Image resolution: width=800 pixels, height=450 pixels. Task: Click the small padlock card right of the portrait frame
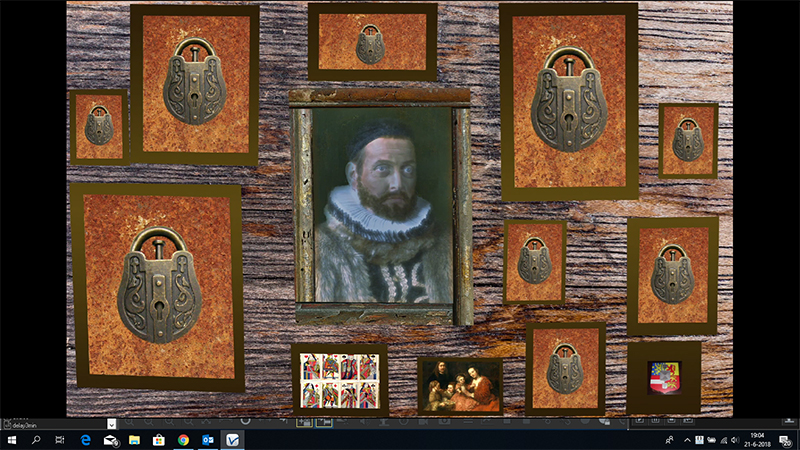535,262
